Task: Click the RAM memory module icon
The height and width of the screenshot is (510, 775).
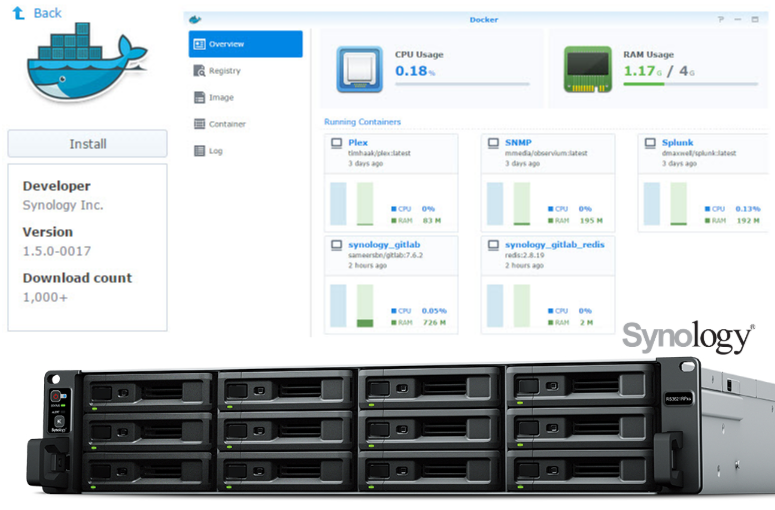Action: pyautogui.click(x=588, y=69)
